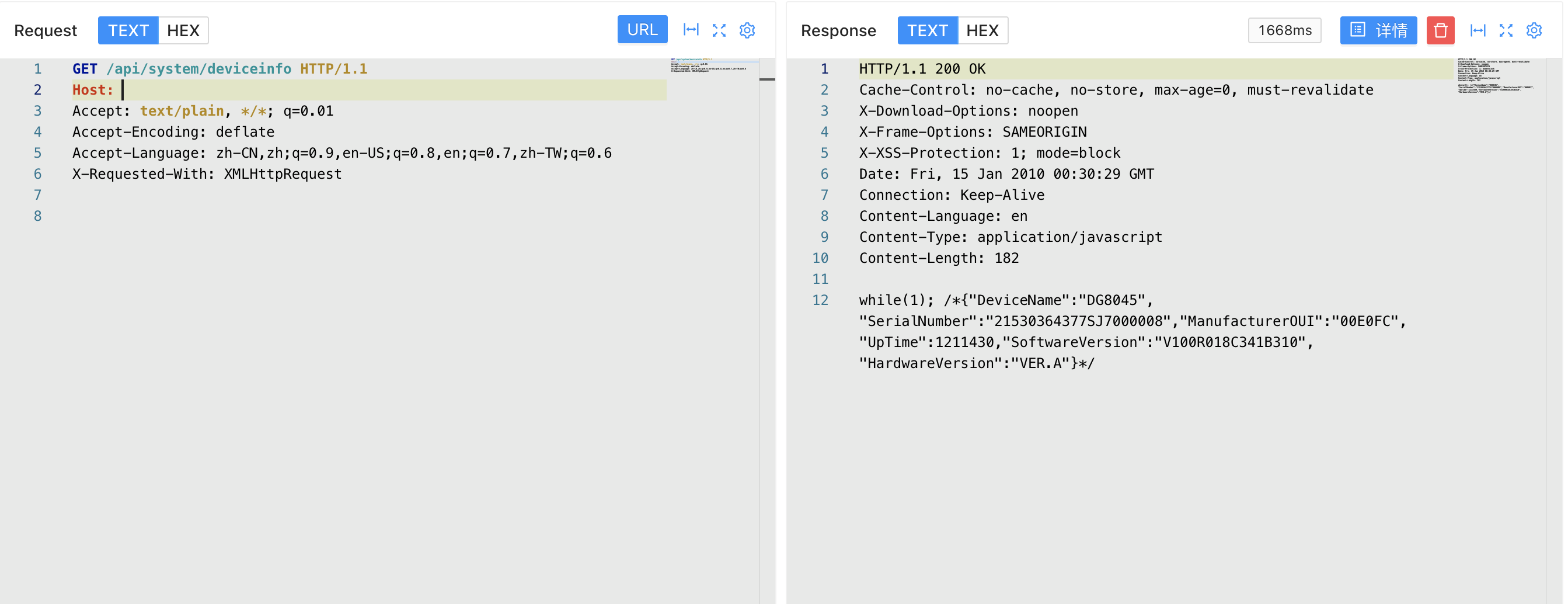1568x604 pixels.
Task: Open Request editor settings gear
Action: pos(747,30)
